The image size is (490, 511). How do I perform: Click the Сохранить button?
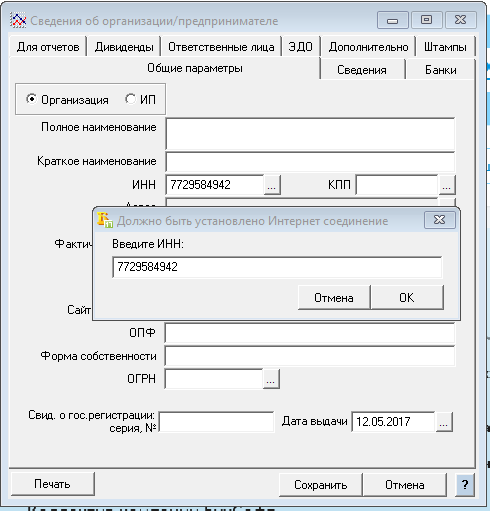pyautogui.click(x=321, y=485)
